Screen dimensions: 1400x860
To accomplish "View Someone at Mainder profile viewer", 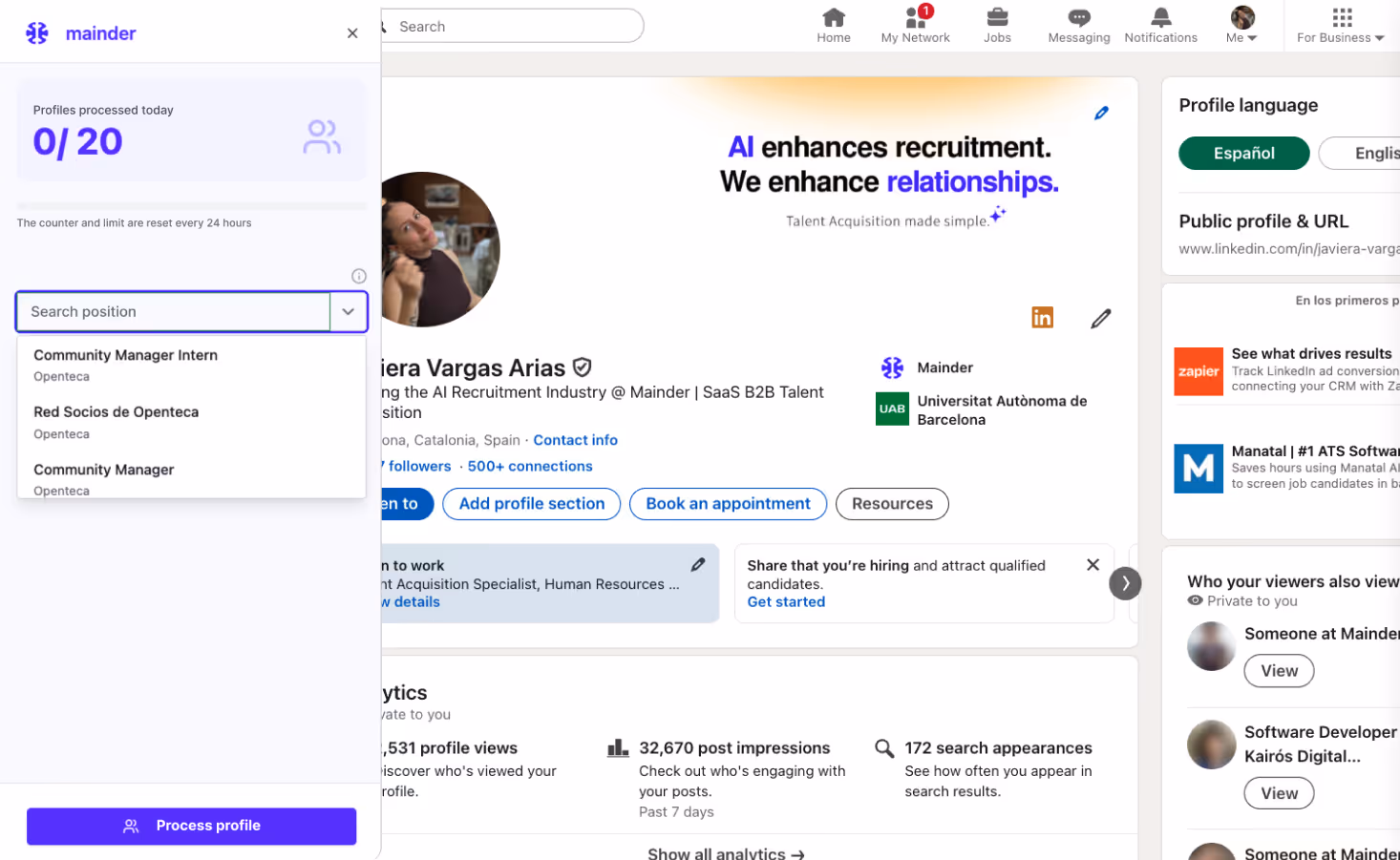I will (x=1279, y=671).
